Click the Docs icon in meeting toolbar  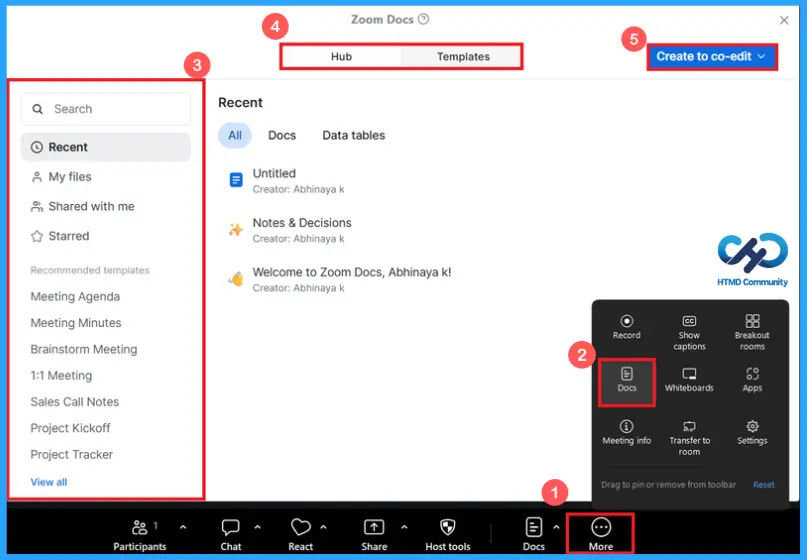(534, 528)
